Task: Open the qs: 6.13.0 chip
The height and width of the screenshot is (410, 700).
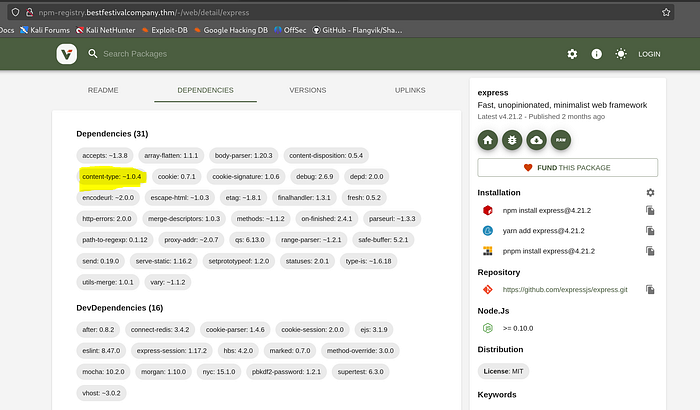Action: tap(250, 240)
